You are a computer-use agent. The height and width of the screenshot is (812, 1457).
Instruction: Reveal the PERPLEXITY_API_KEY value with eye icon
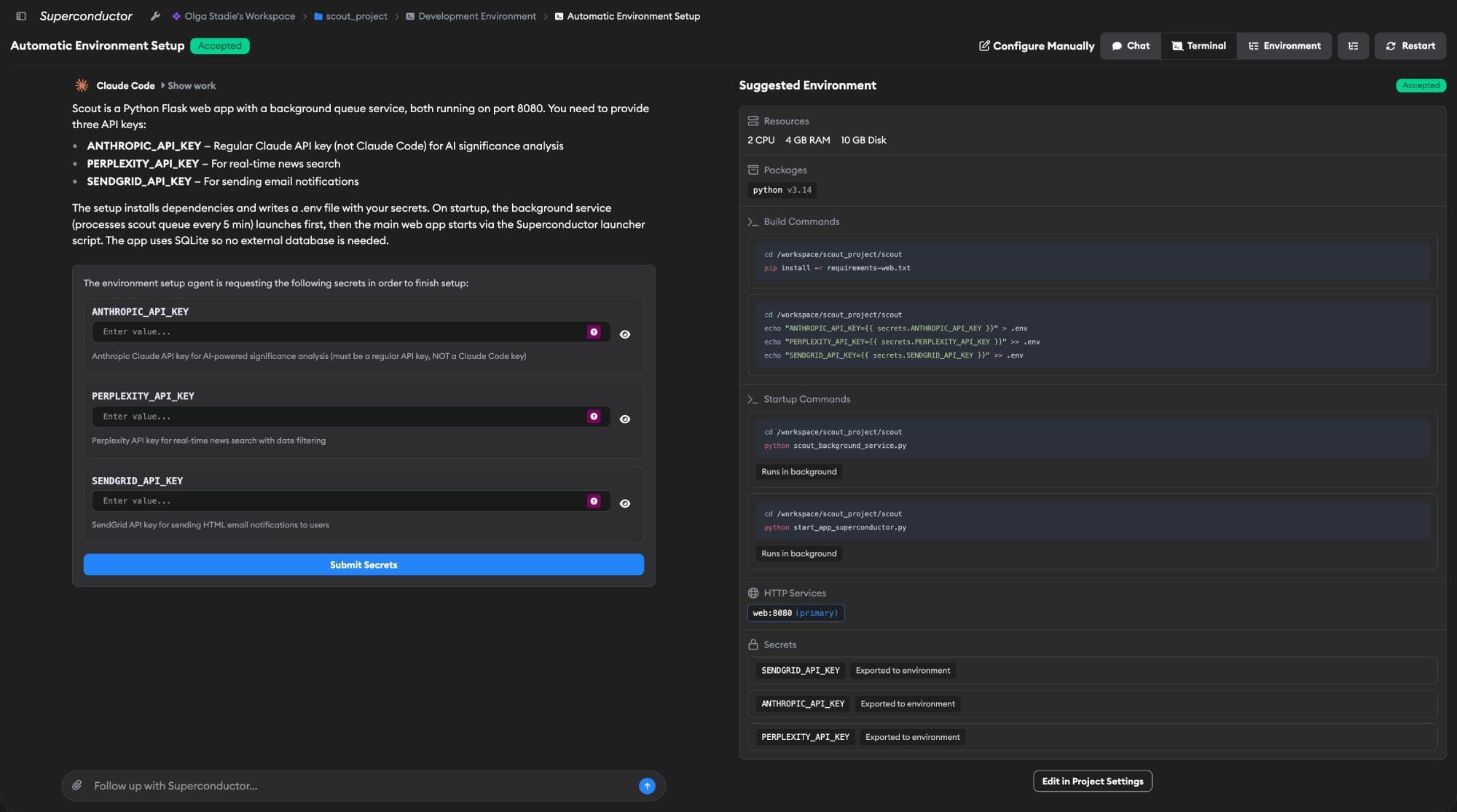point(625,419)
